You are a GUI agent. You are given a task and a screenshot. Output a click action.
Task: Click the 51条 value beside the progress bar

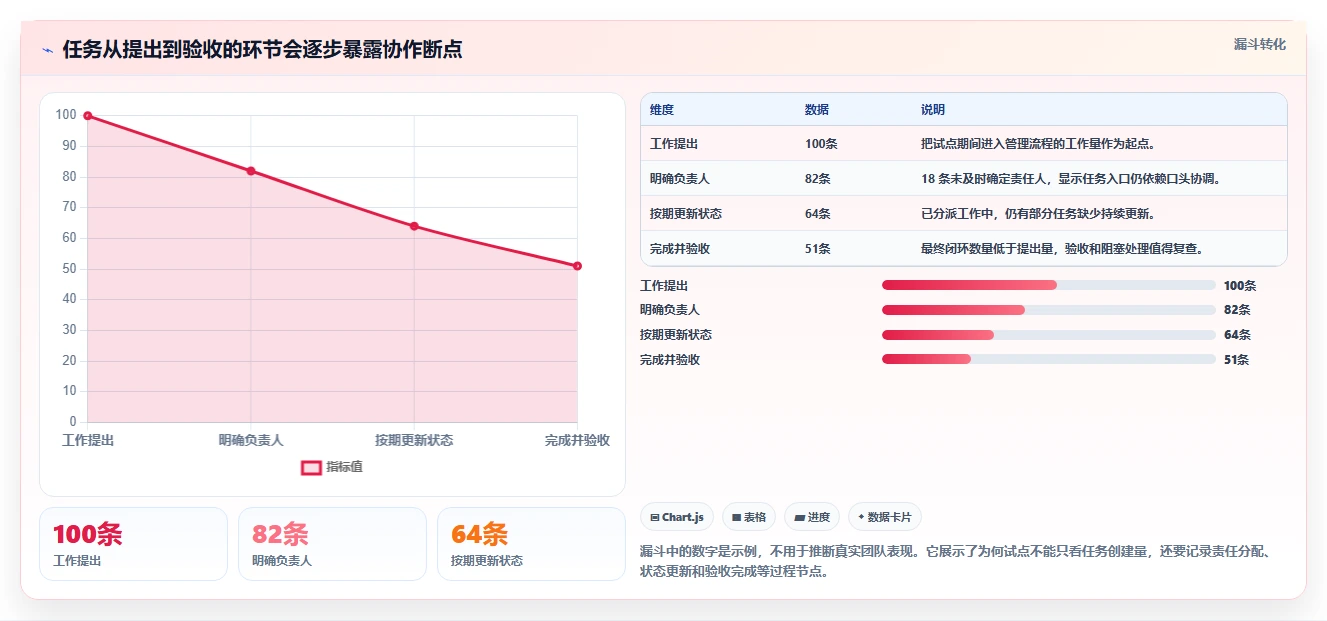pos(1237,359)
